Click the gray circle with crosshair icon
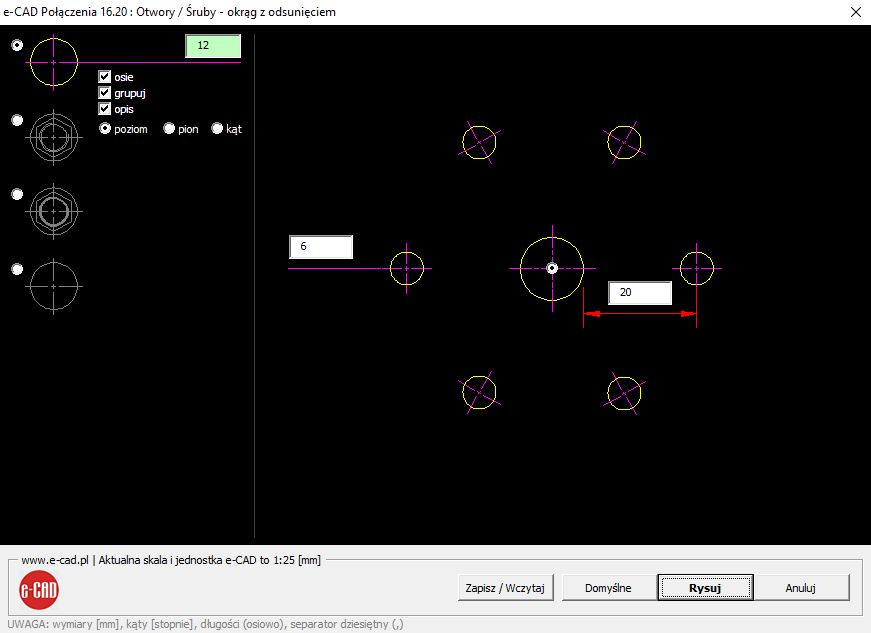The width and height of the screenshot is (871, 633). pos(54,287)
